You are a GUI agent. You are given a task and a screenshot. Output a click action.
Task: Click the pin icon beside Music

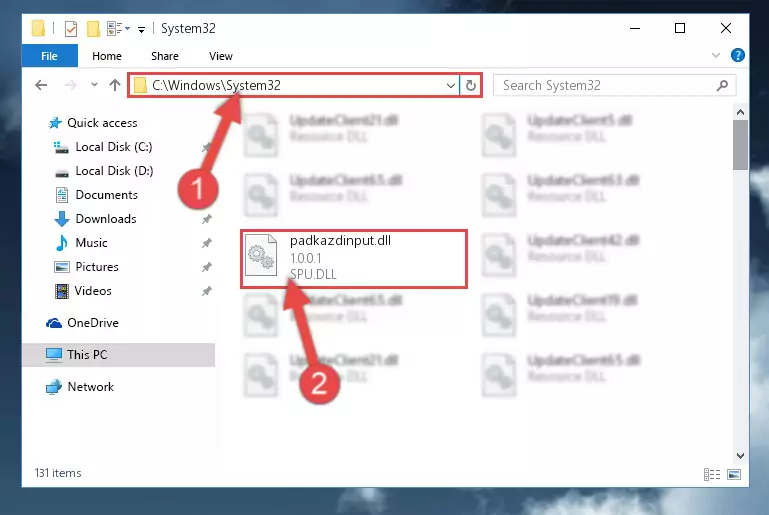click(x=206, y=243)
